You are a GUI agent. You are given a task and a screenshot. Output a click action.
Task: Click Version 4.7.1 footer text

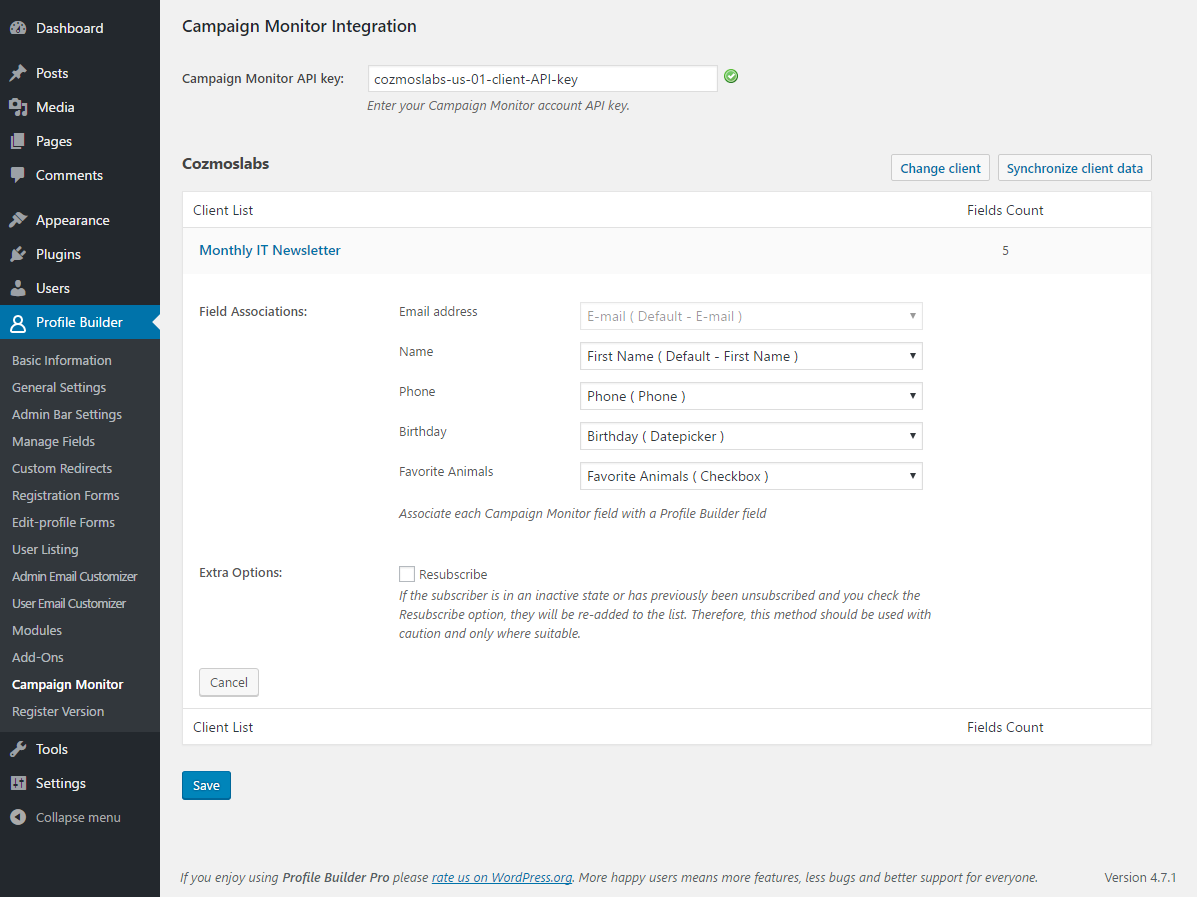click(x=1141, y=877)
